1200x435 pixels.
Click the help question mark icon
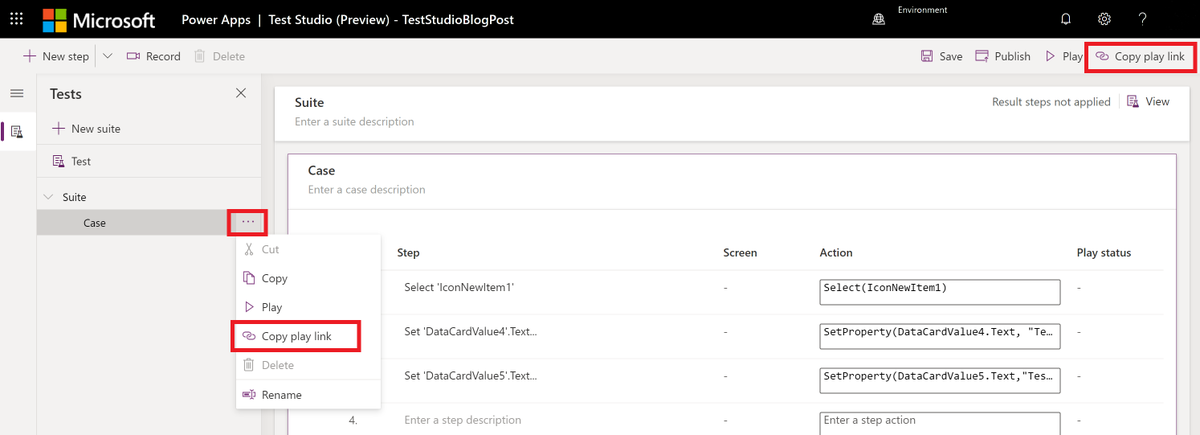click(1143, 19)
